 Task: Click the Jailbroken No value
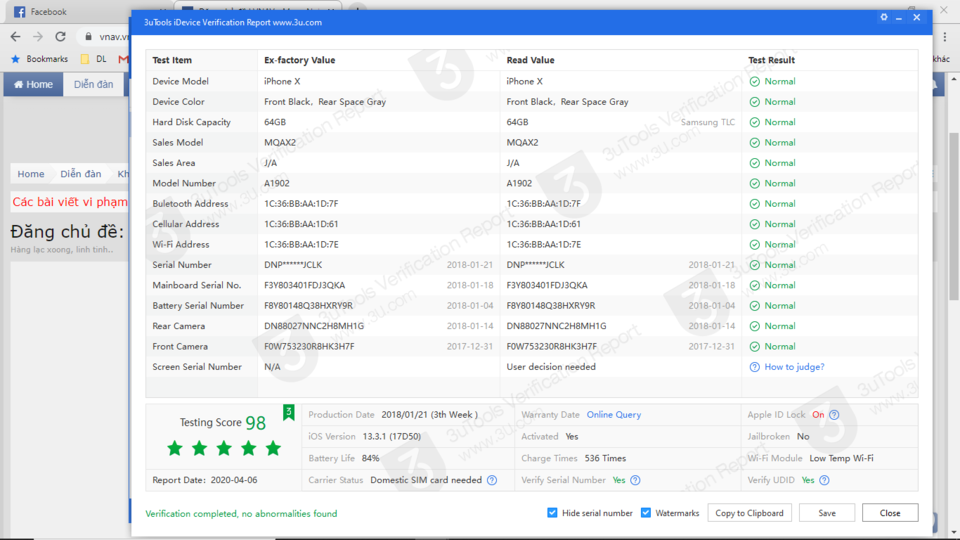pyautogui.click(x=803, y=437)
